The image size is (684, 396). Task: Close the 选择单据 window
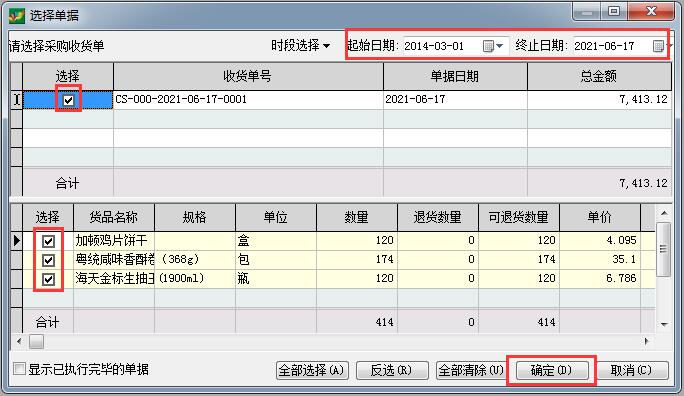[652, 11]
